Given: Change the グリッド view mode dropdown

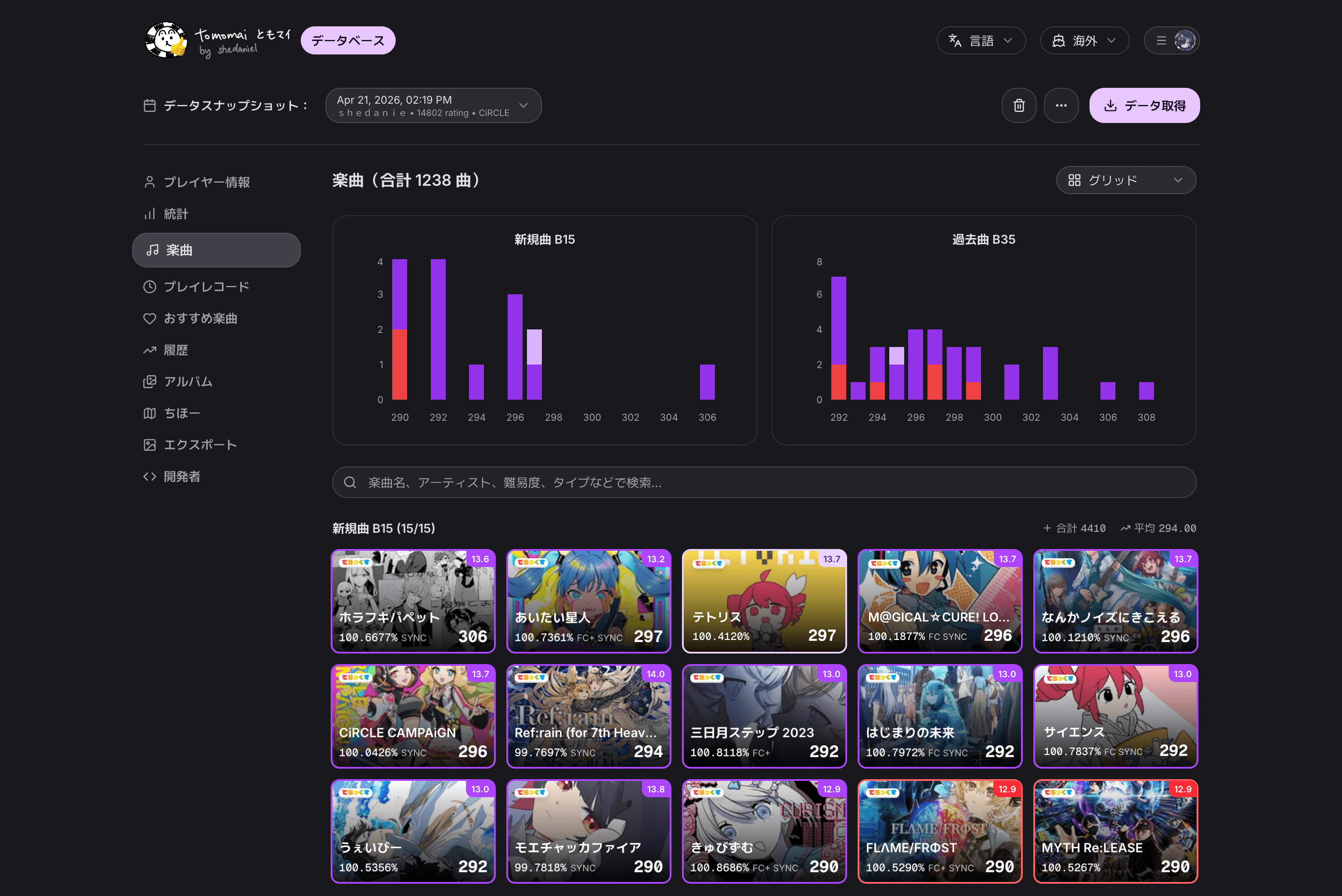Looking at the screenshot, I should click(x=1126, y=180).
